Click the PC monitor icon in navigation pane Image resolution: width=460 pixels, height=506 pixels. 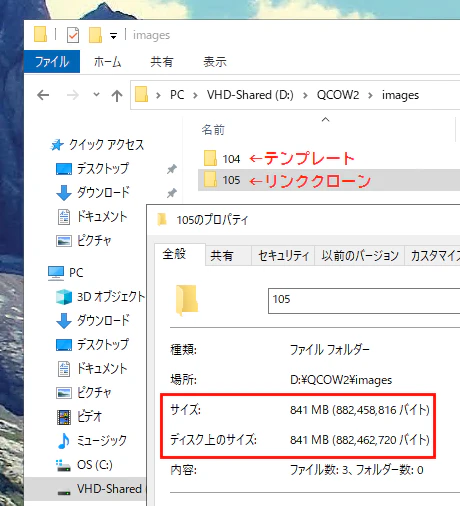click(x=56, y=273)
